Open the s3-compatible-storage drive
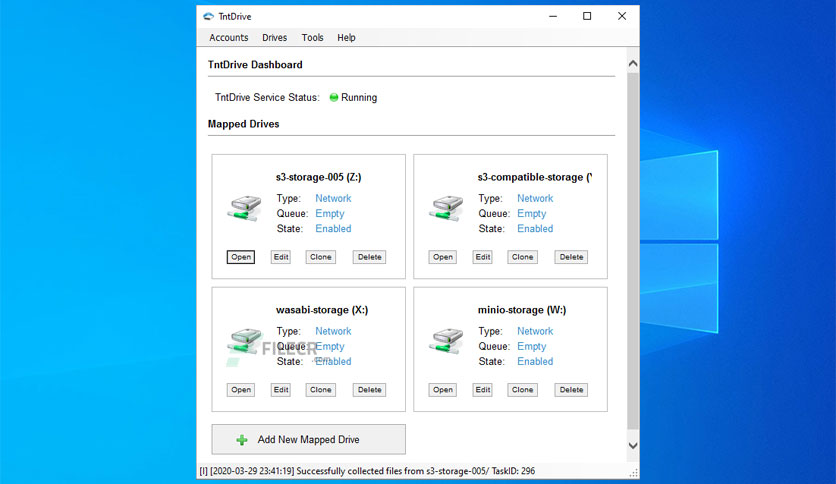Image resolution: width=836 pixels, height=484 pixels. tap(443, 257)
